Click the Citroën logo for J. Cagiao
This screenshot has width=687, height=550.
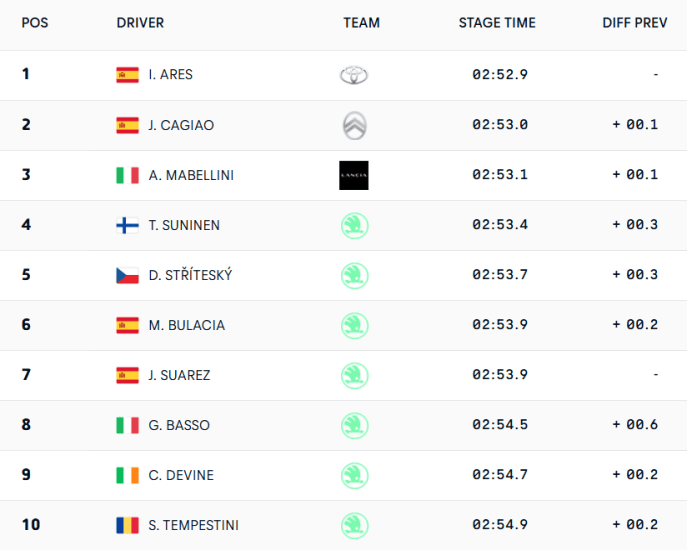click(354, 125)
